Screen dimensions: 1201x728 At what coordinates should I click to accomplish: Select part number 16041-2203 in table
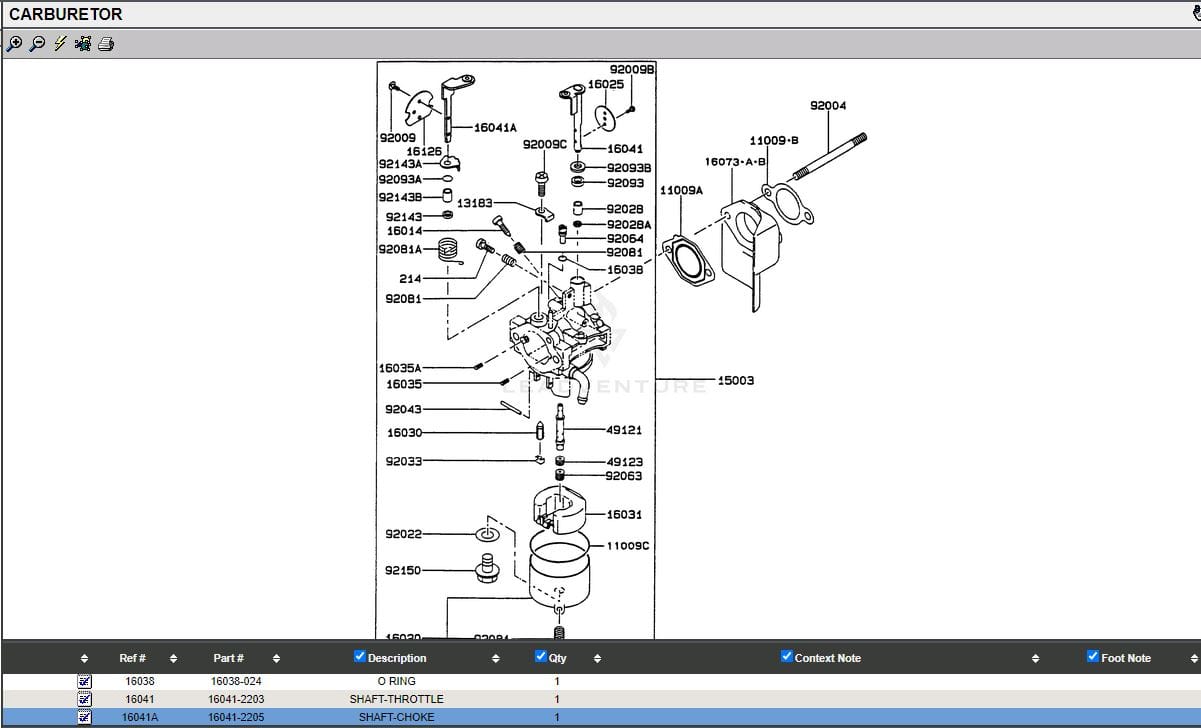236,699
